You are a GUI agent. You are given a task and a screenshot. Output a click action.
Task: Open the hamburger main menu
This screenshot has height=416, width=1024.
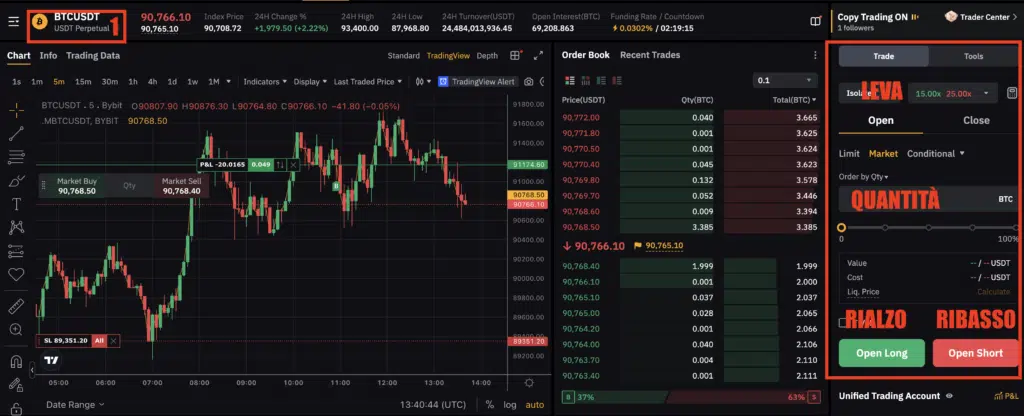pyautogui.click(x=14, y=22)
